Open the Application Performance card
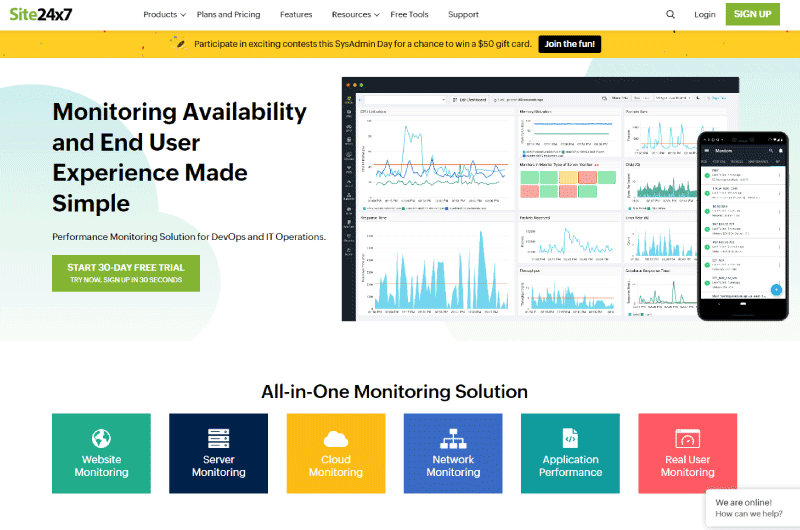This screenshot has width=800, height=530. click(570, 453)
